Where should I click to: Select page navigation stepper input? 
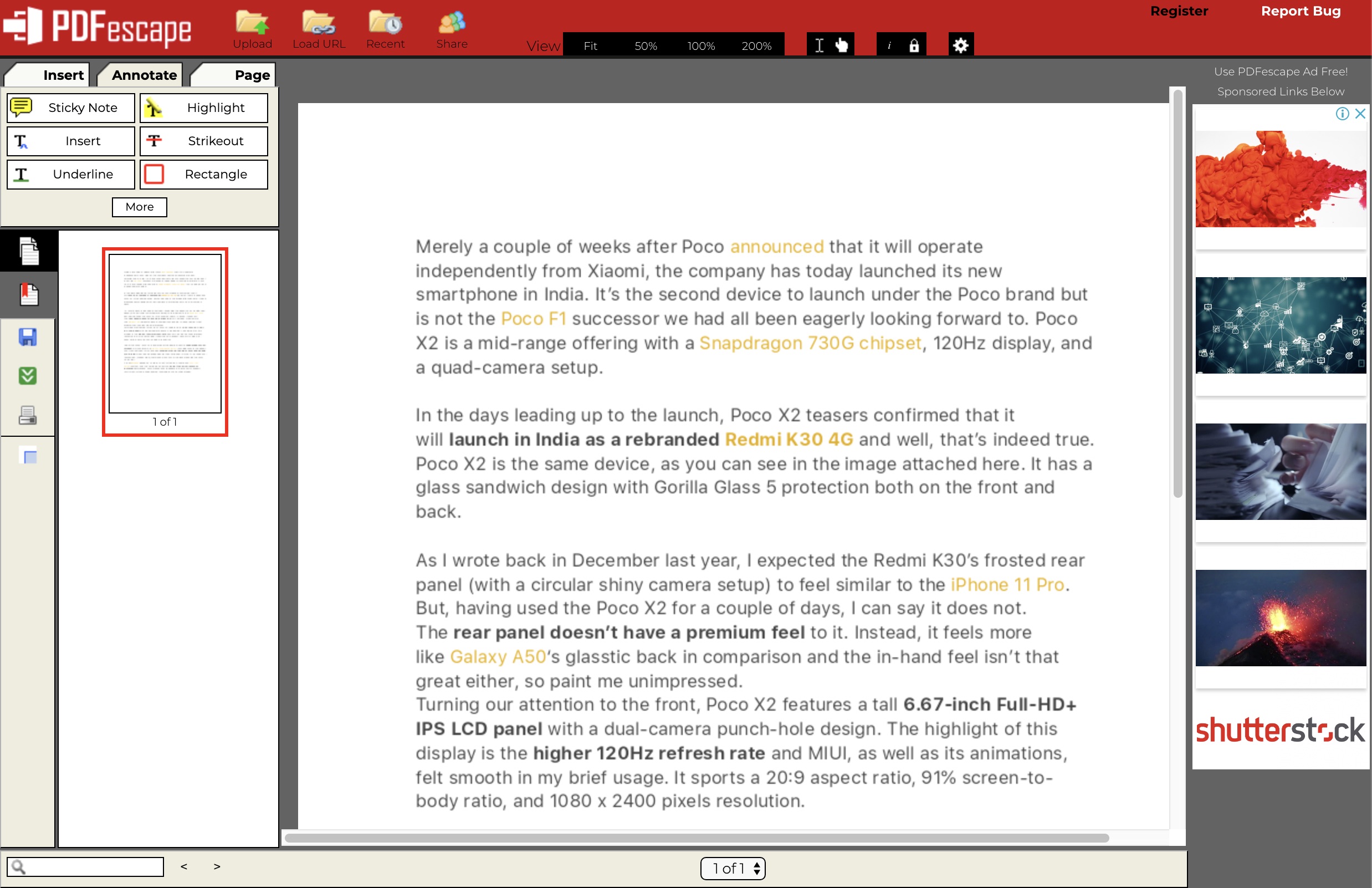pyautogui.click(x=732, y=867)
